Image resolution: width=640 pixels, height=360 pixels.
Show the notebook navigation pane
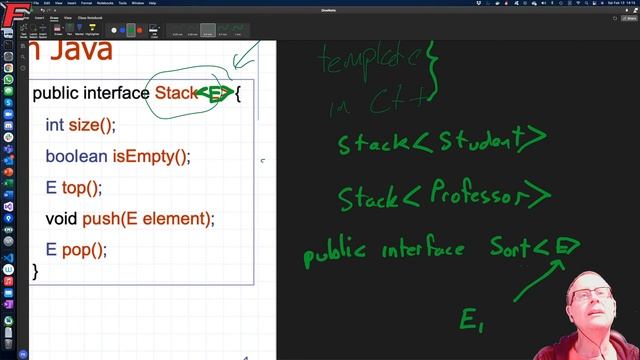[x=23, y=46]
